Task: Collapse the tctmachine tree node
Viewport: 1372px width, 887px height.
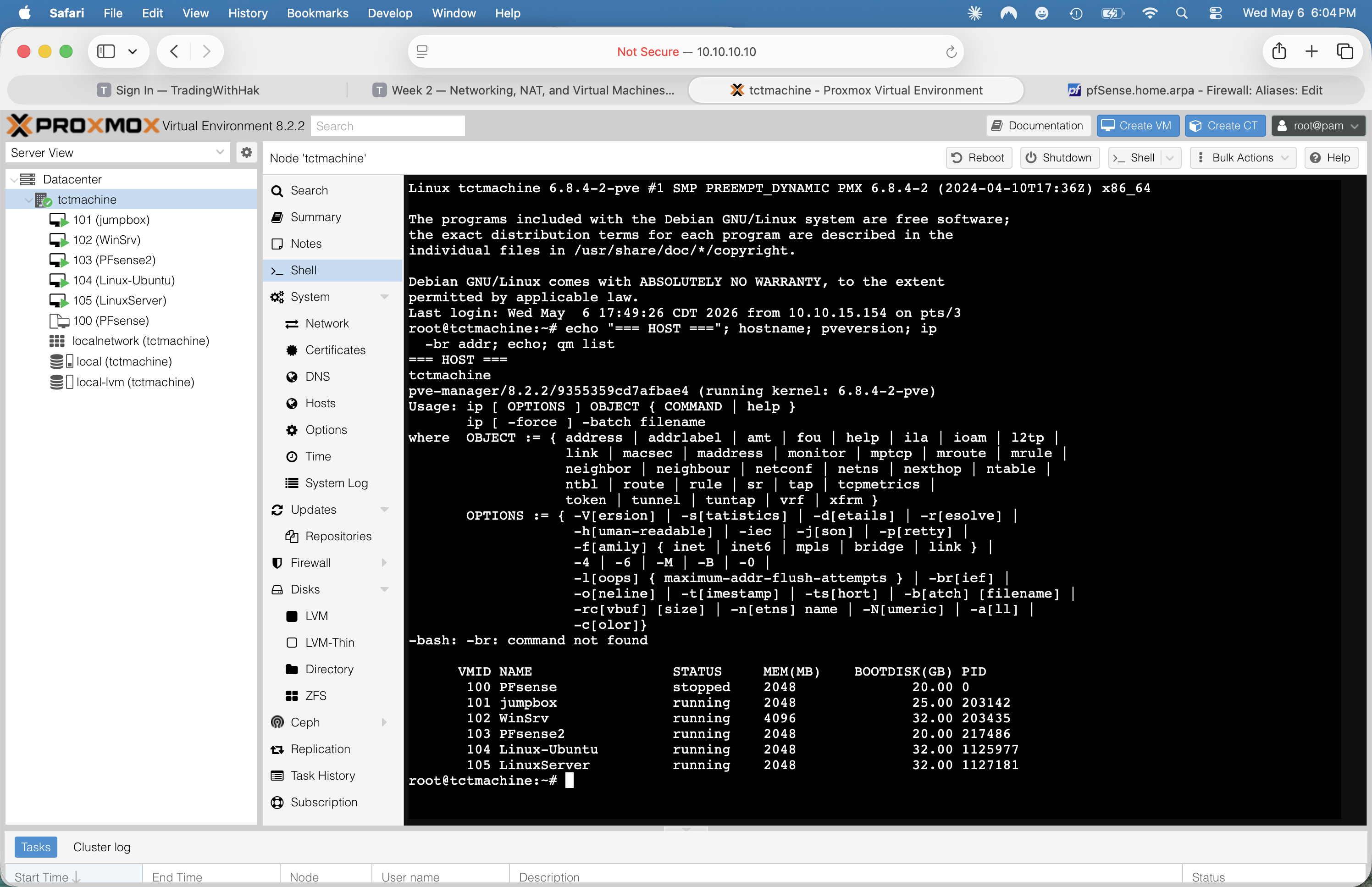Action: click(x=28, y=200)
